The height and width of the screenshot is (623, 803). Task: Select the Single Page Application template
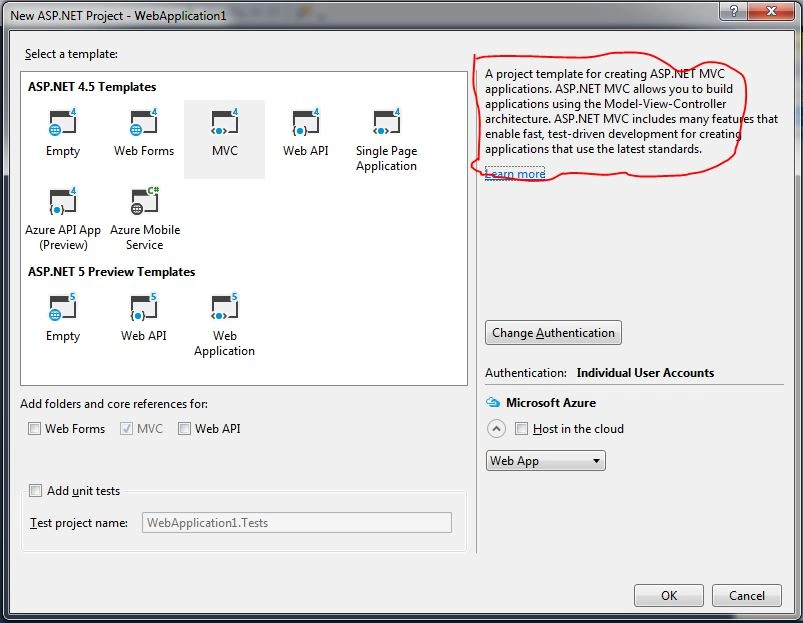386,123
